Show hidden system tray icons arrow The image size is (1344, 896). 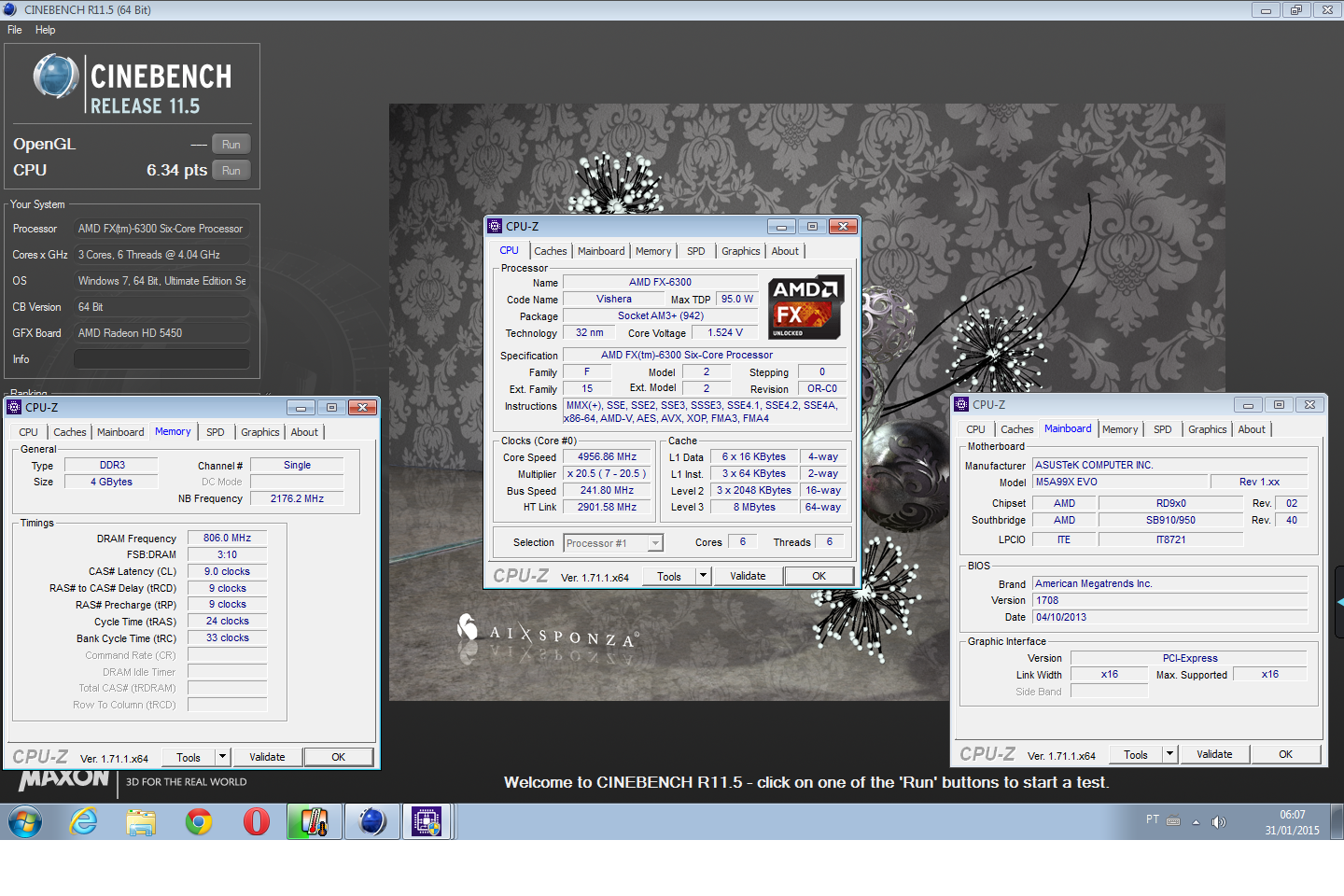coord(1196,822)
